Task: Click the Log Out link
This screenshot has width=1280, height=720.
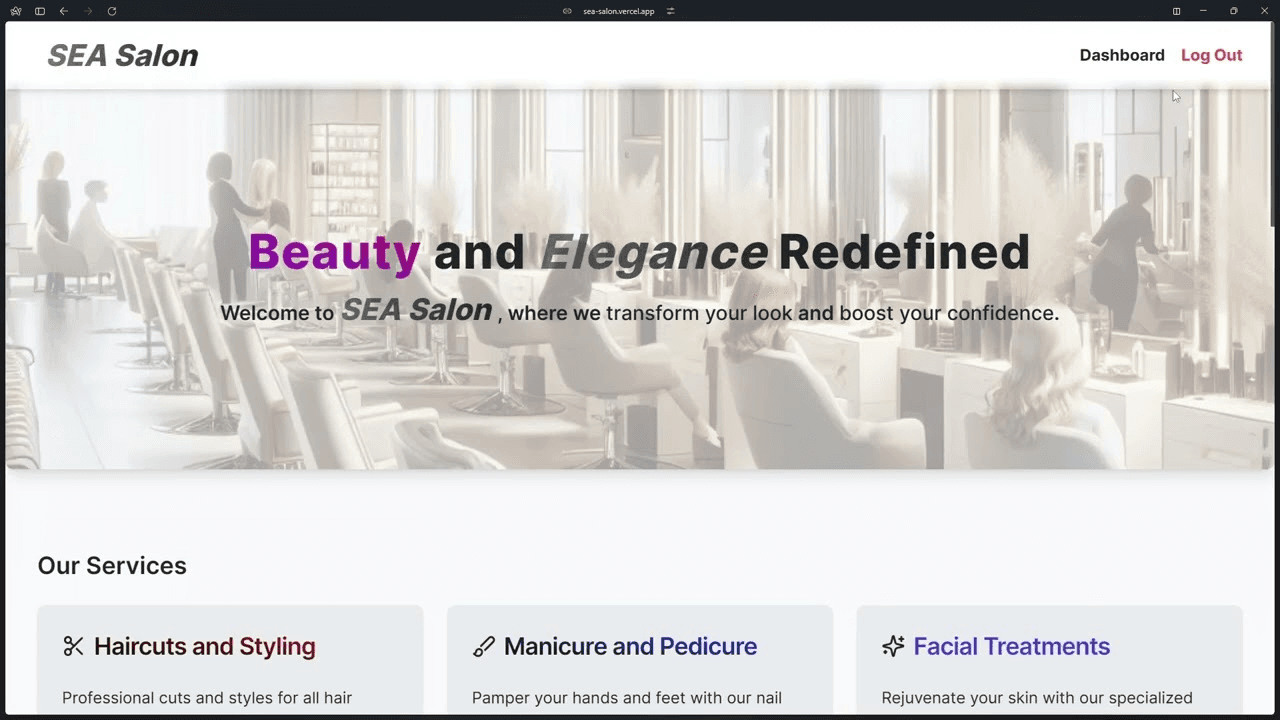Action: point(1212,55)
